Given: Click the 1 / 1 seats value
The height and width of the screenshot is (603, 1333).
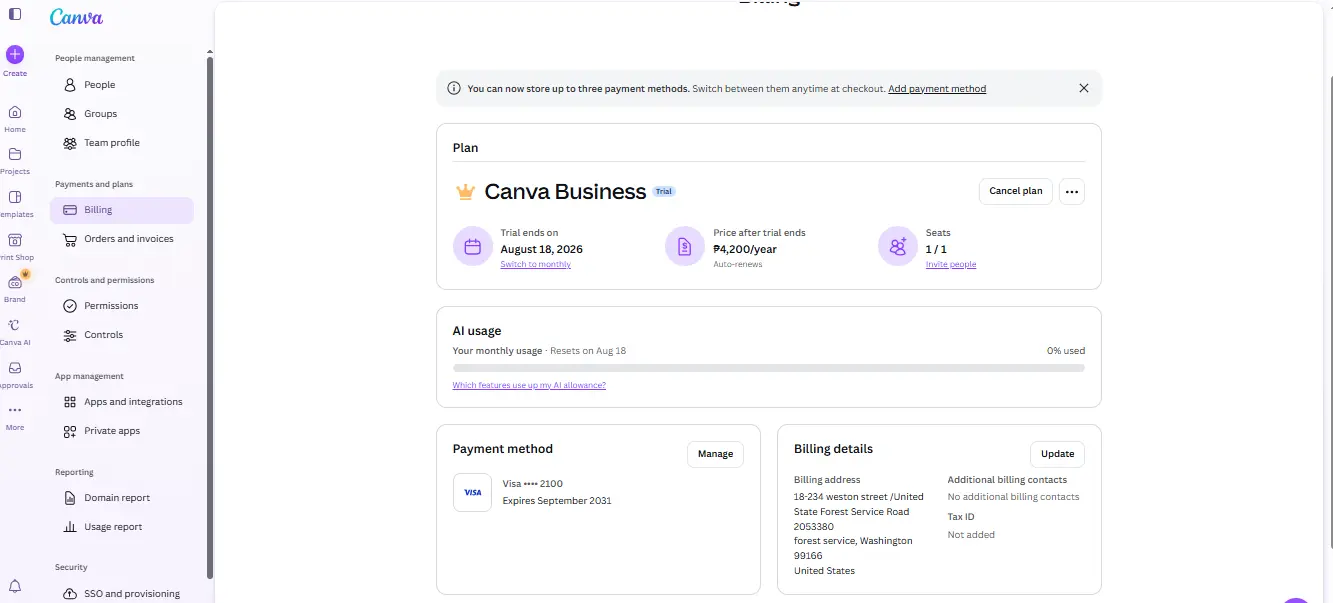Looking at the screenshot, I should coord(936,249).
